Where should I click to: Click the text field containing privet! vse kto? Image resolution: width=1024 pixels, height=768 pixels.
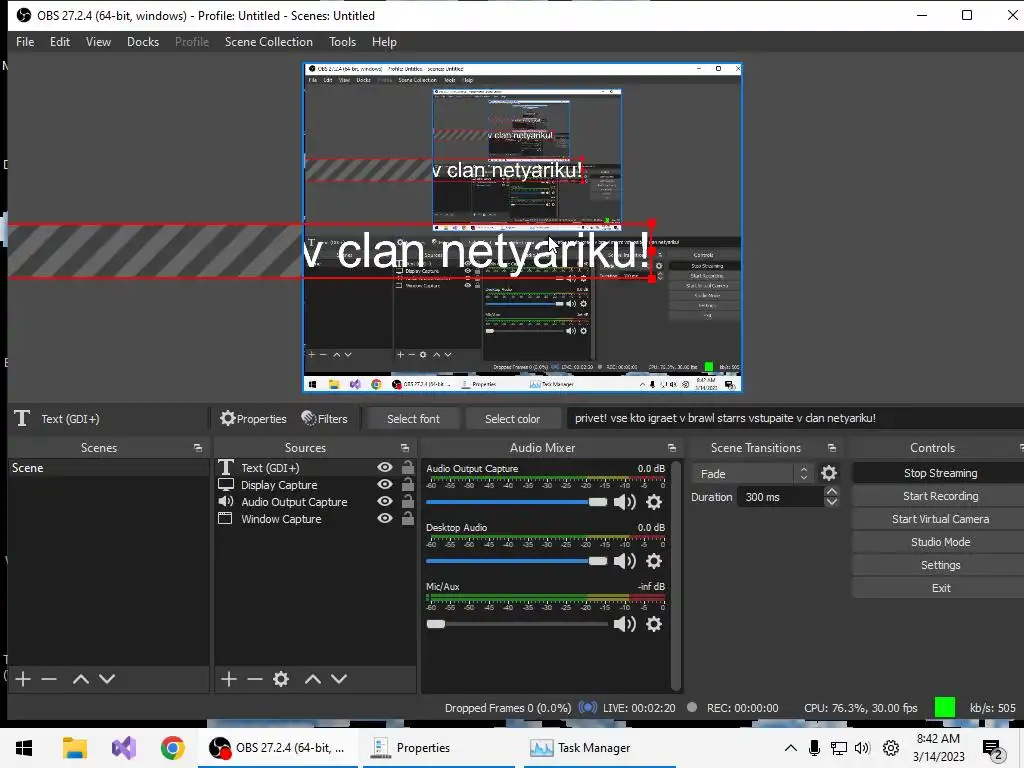click(795, 418)
